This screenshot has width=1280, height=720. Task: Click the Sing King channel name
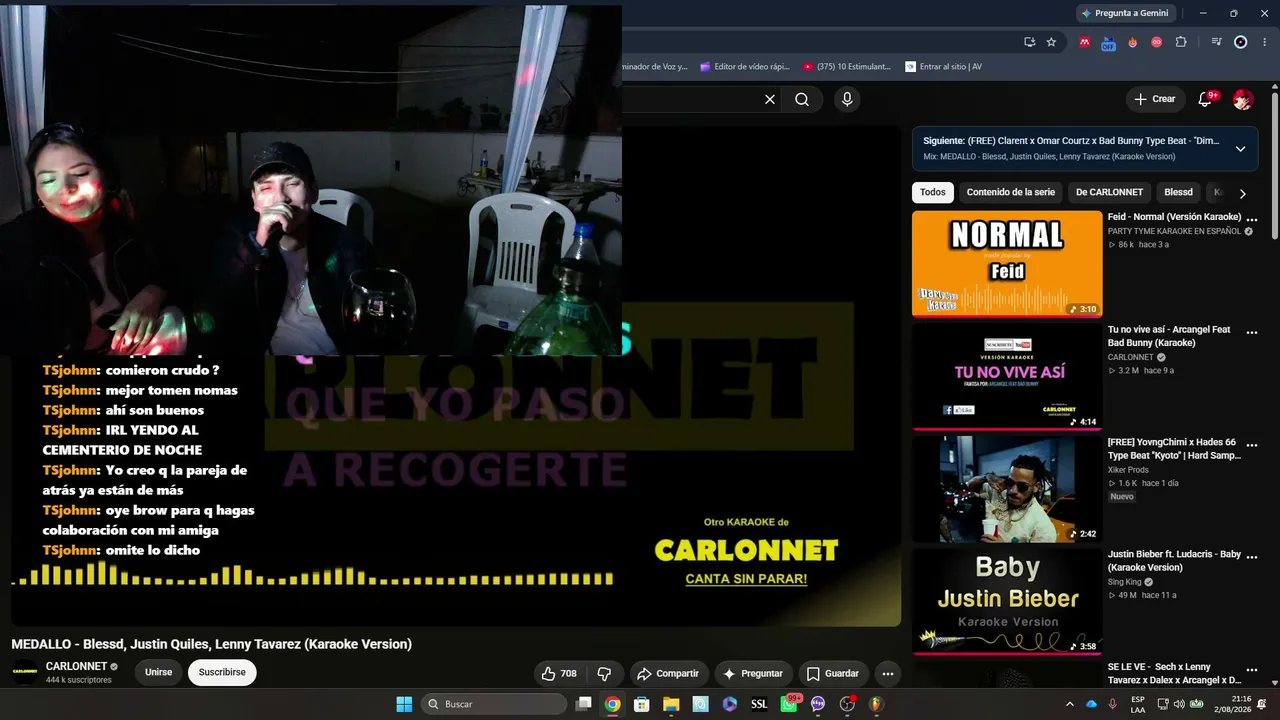[1126, 582]
